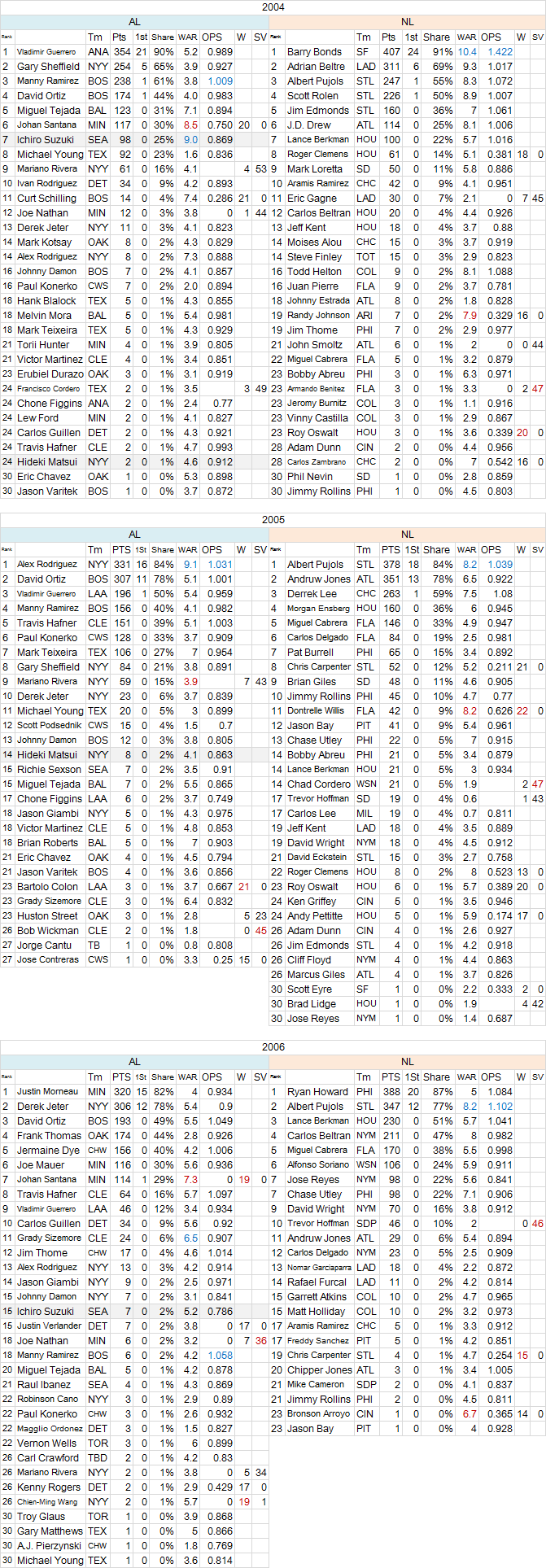Select the Todd Helton cell
Viewport: 546px width, 1568px height.
pyautogui.click(x=319, y=272)
